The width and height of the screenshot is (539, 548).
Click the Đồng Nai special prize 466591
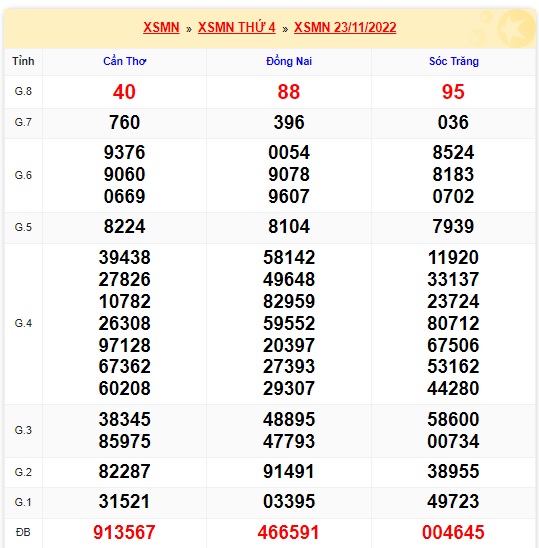(x=289, y=532)
